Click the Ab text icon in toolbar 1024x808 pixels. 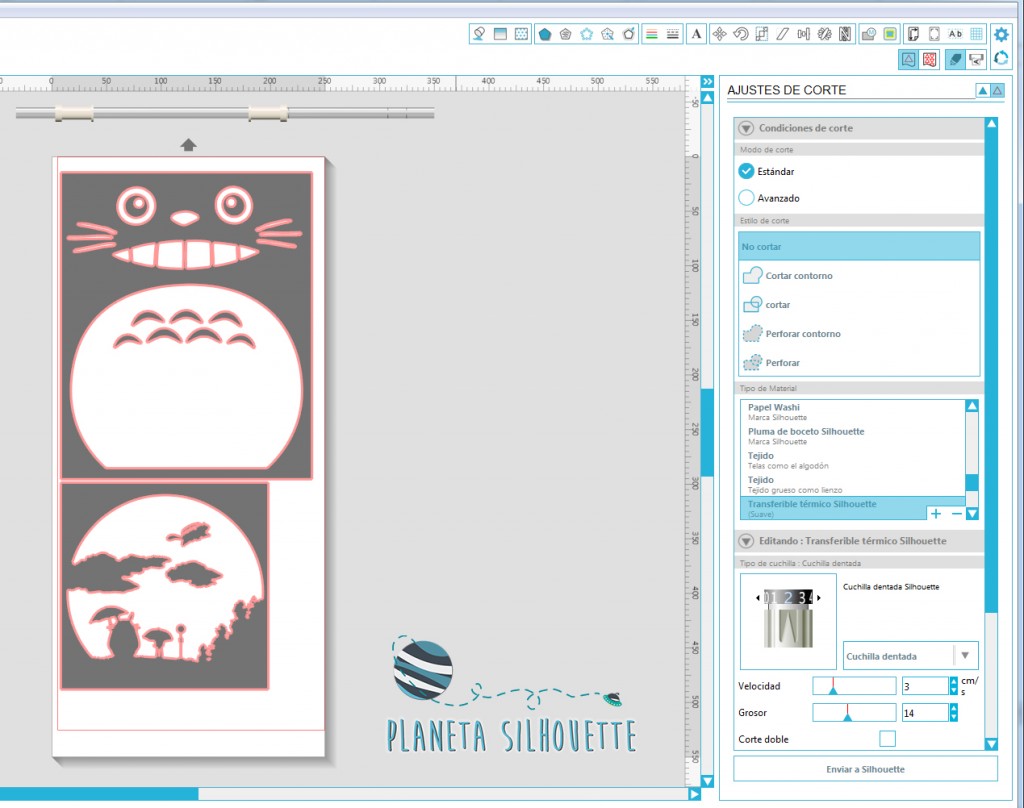click(x=955, y=34)
